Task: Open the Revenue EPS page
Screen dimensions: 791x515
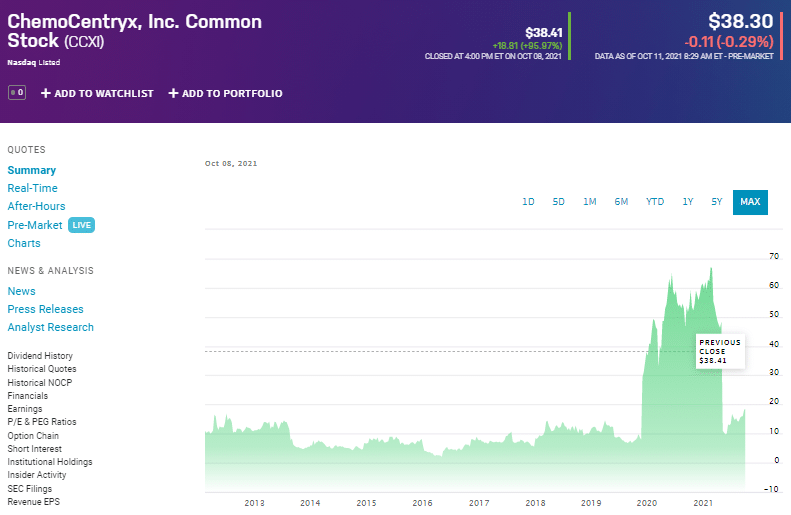Action: tap(33, 501)
